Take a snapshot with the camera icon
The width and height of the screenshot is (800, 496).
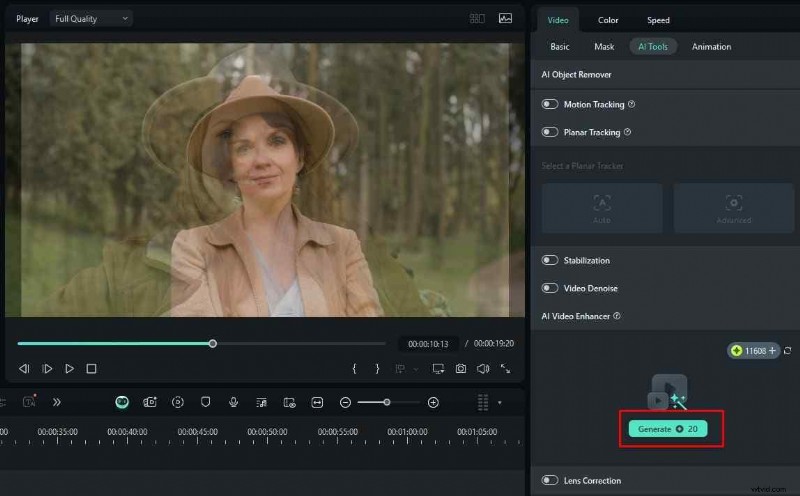pos(460,369)
